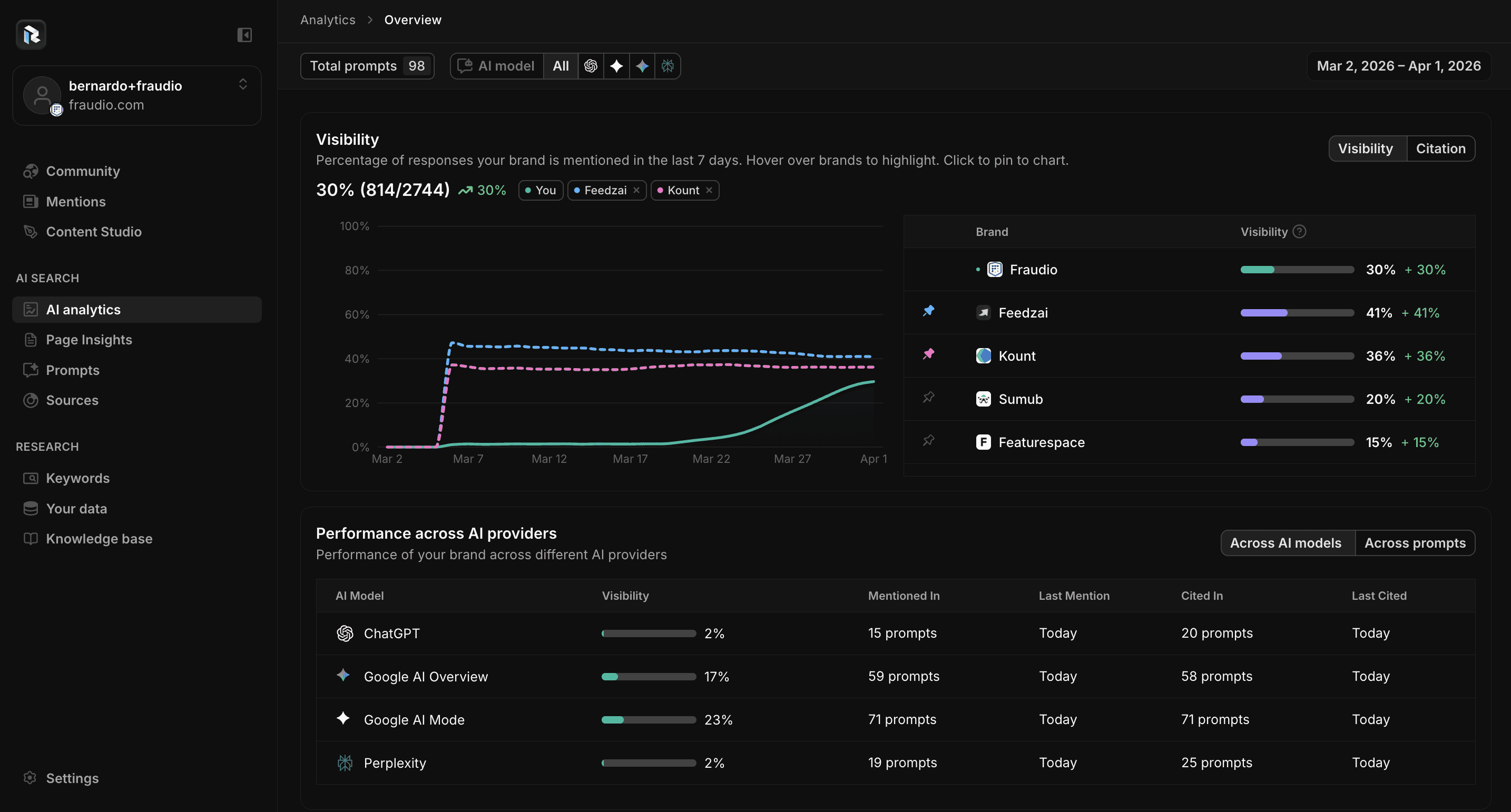Filter by the colored Google AI Overview icon

[642, 66]
